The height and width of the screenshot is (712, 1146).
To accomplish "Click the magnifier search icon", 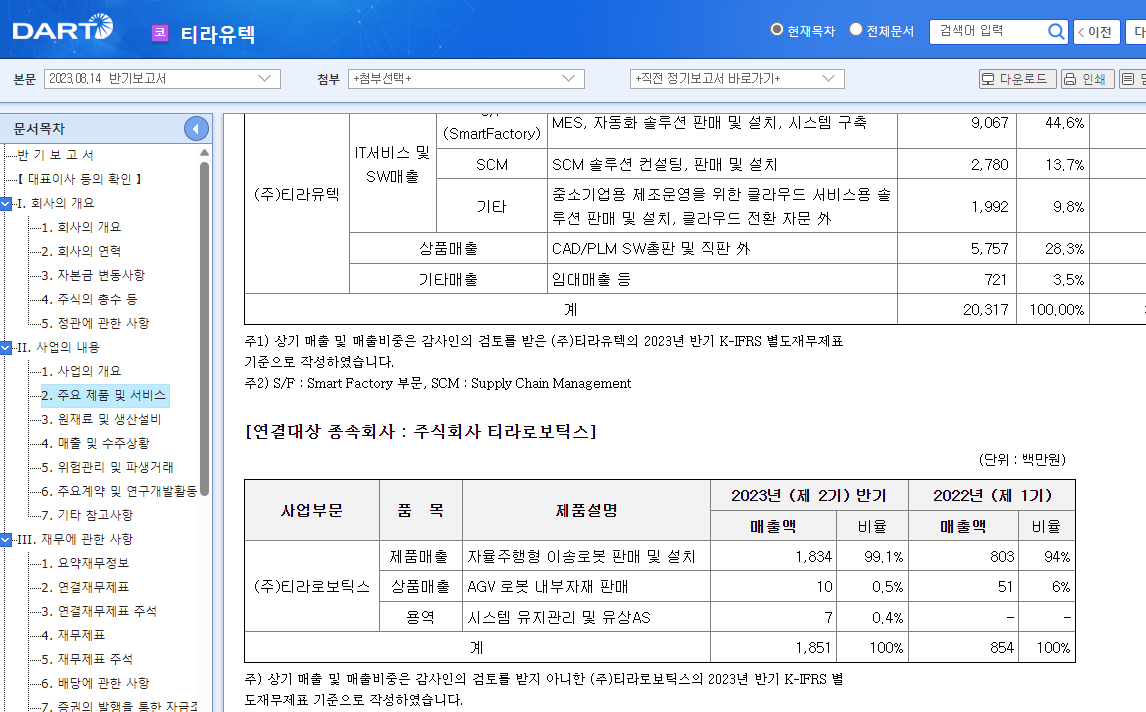I will (x=1055, y=31).
